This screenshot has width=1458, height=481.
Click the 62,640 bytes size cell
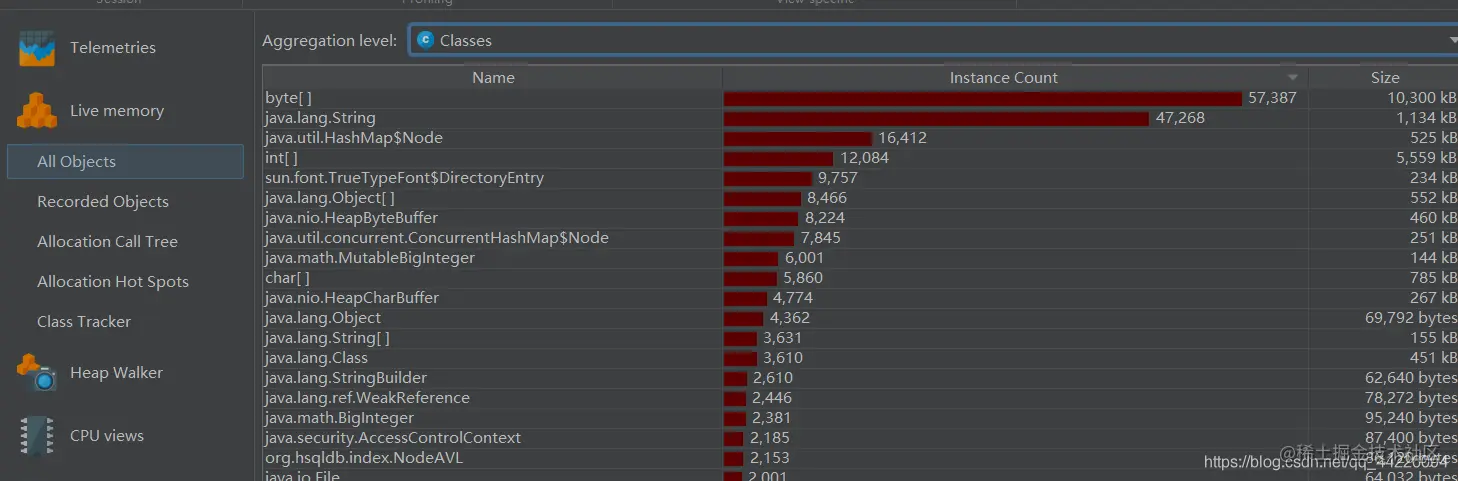(x=1410, y=378)
